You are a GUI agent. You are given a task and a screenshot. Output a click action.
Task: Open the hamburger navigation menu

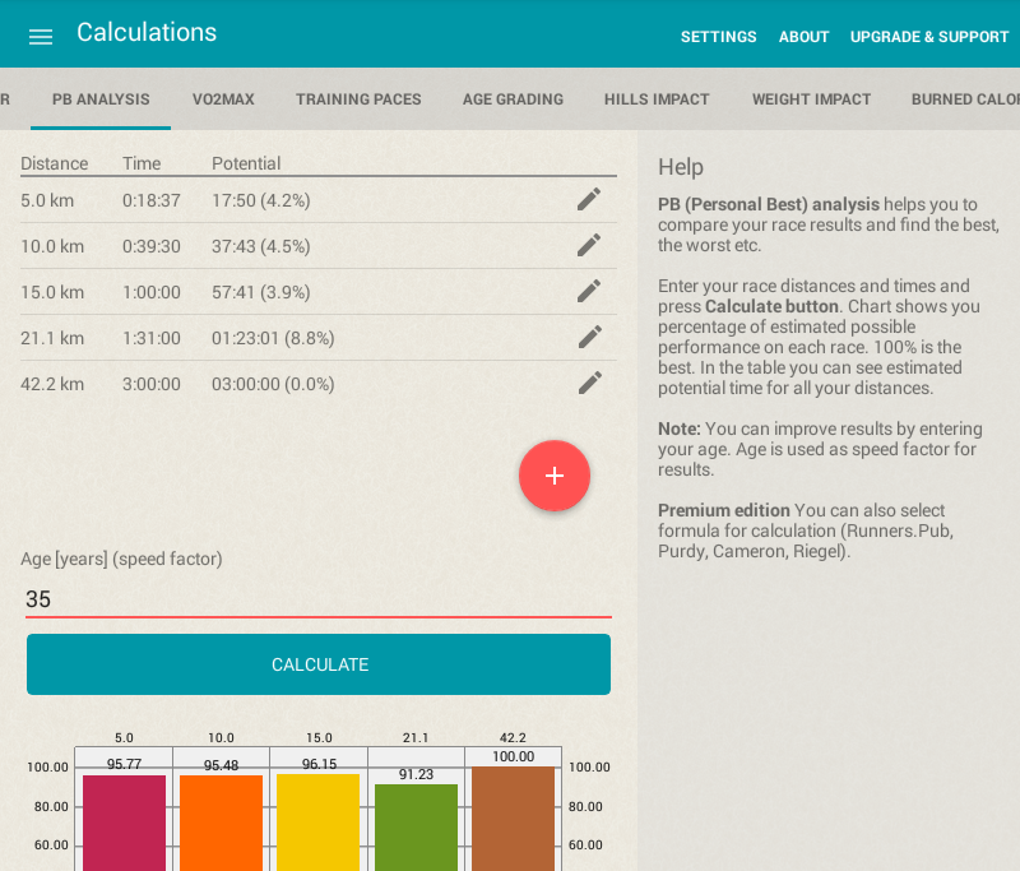40,36
